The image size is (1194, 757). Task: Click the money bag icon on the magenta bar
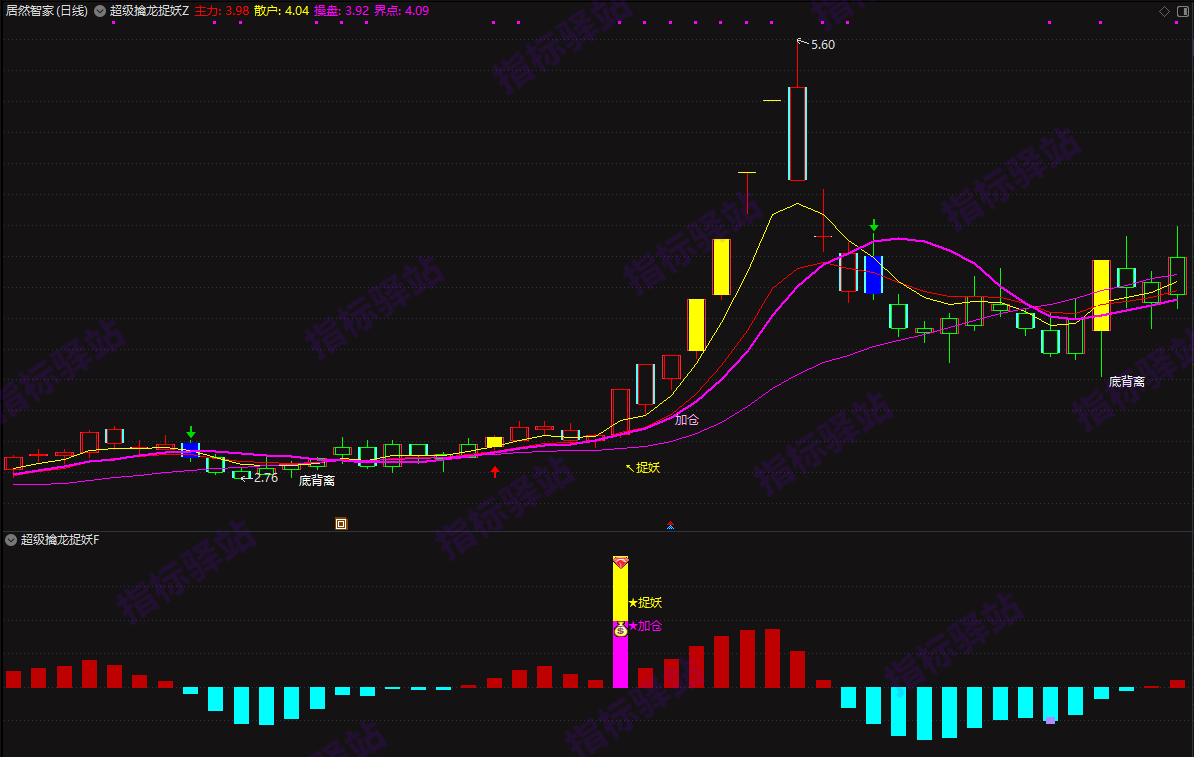click(621, 629)
